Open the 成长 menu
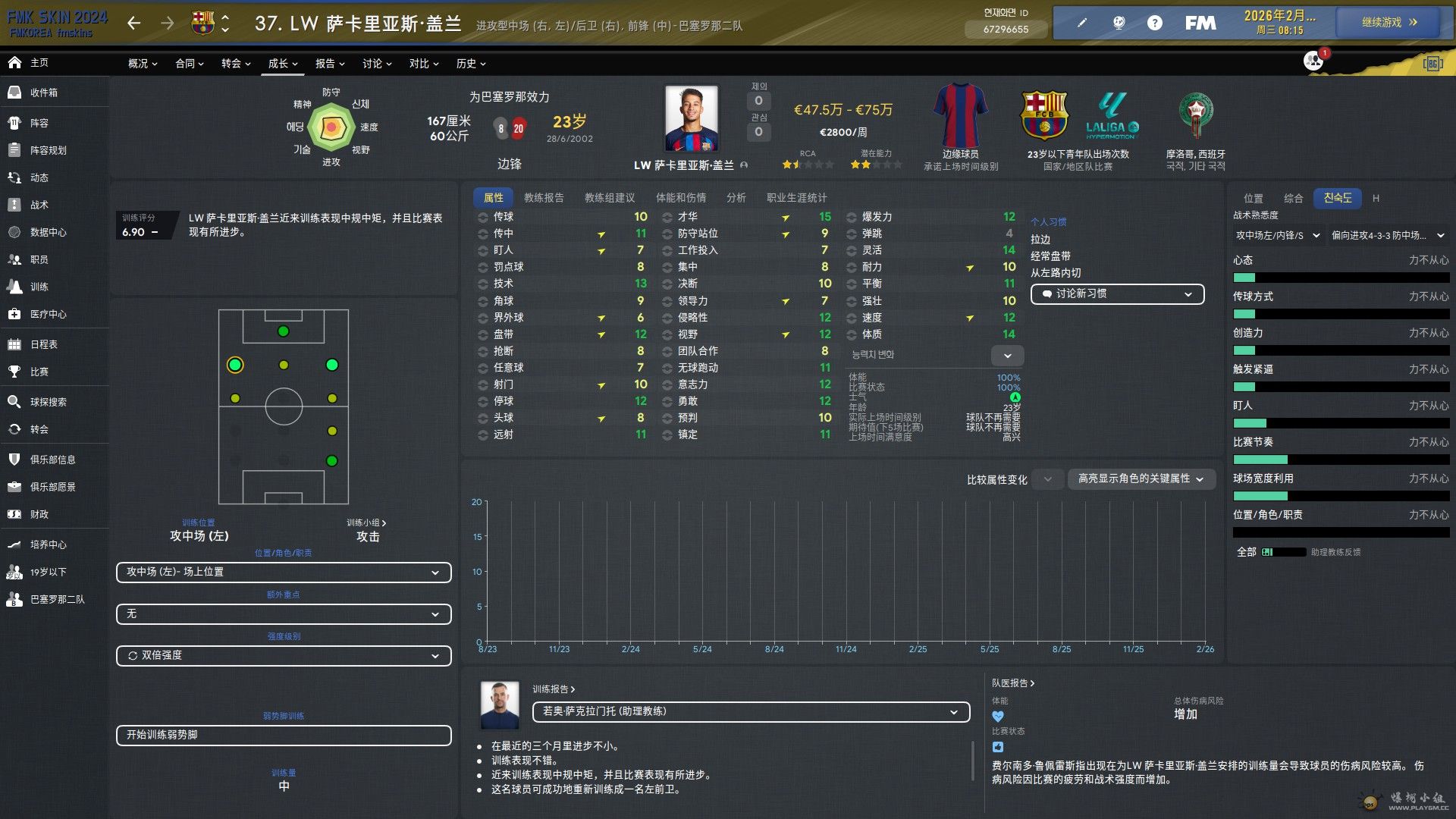1456x819 pixels. click(283, 64)
